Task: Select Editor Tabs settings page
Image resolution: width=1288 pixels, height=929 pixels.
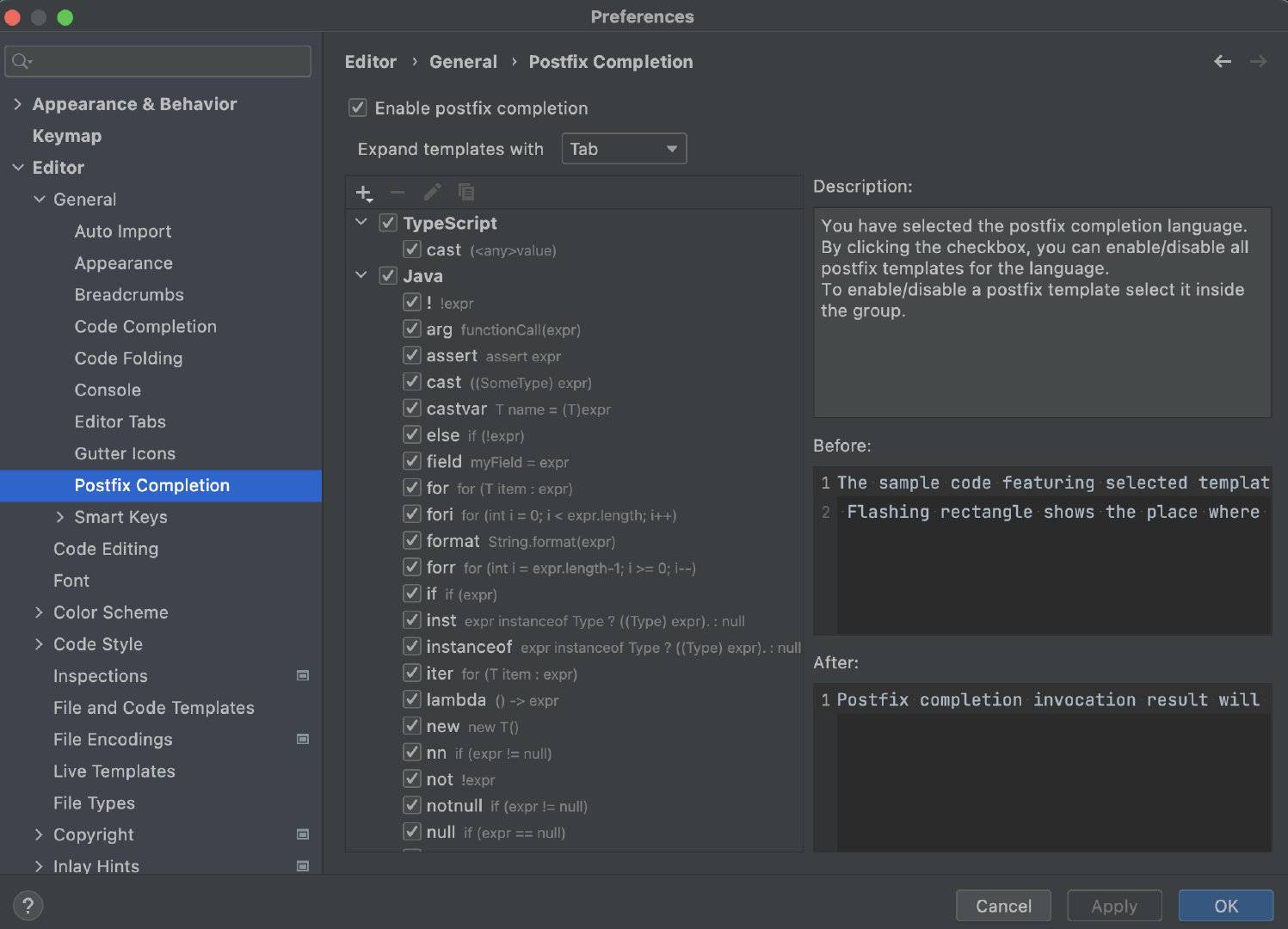Action: [120, 421]
